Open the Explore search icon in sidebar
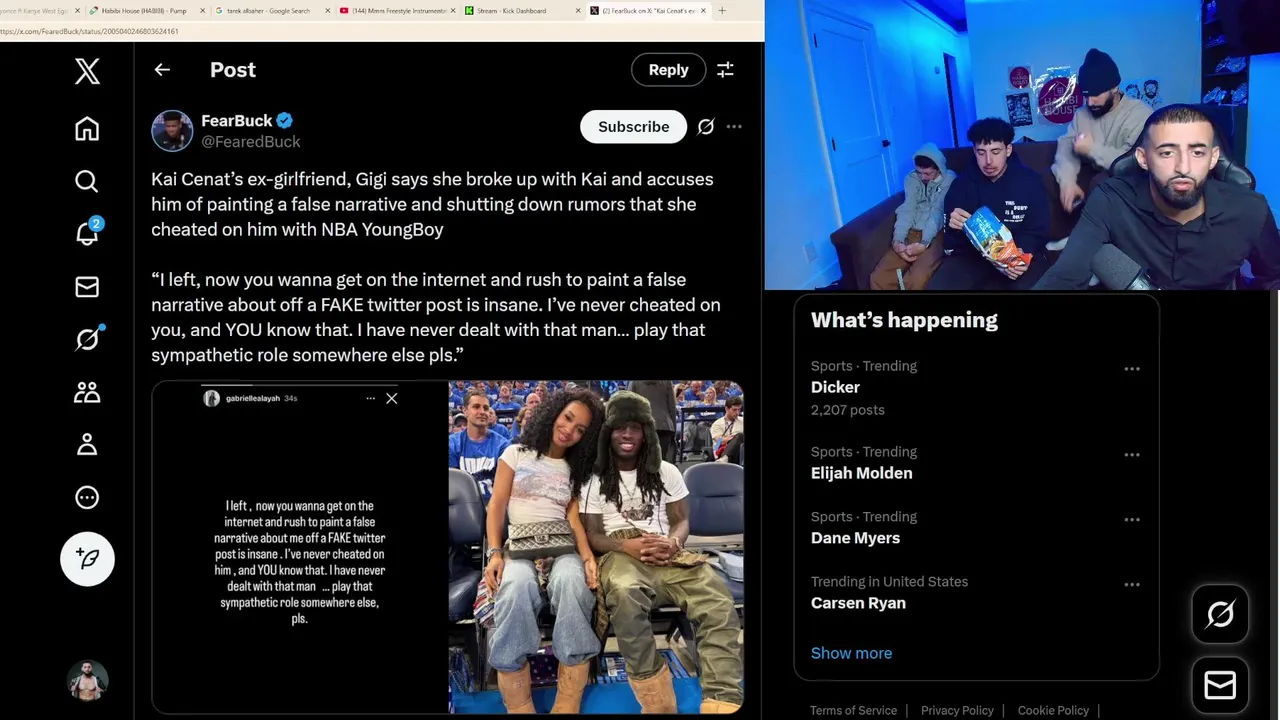 point(87,181)
